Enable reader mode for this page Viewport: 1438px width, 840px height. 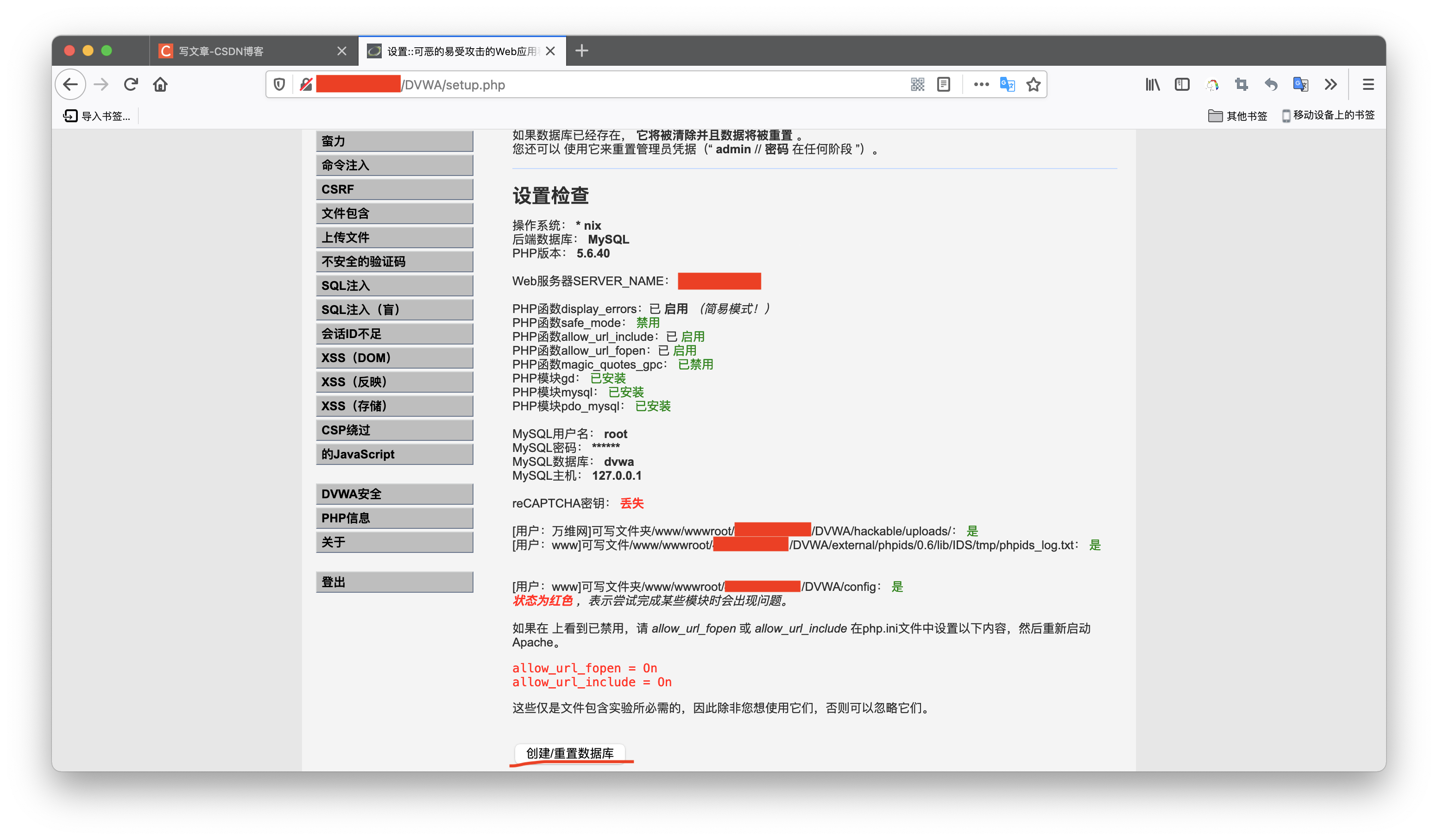click(943, 84)
